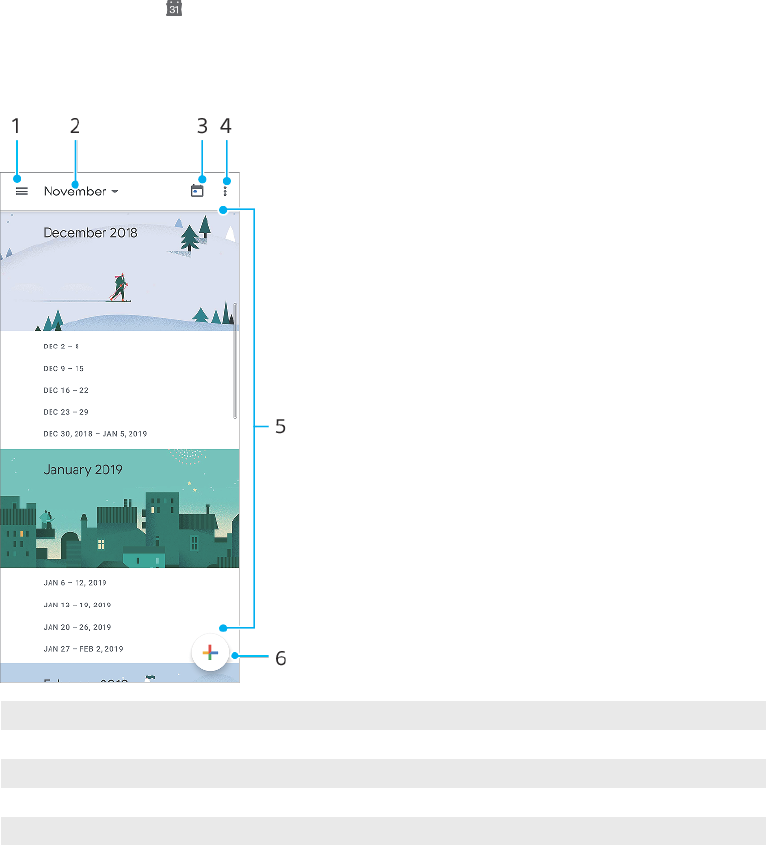Open the hamburger navigation menu
The image size is (766, 845).
click(22, 191)
